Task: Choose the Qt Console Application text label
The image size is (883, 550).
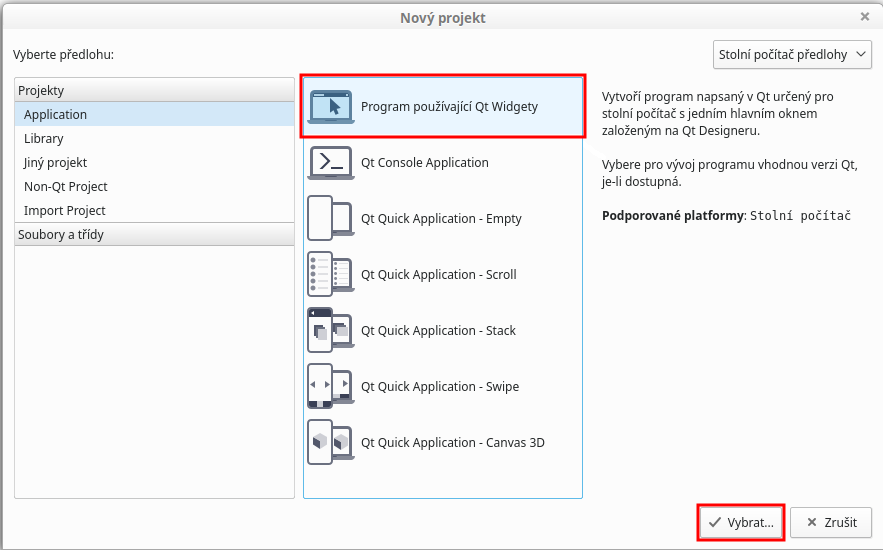Action: pos(425,162)
